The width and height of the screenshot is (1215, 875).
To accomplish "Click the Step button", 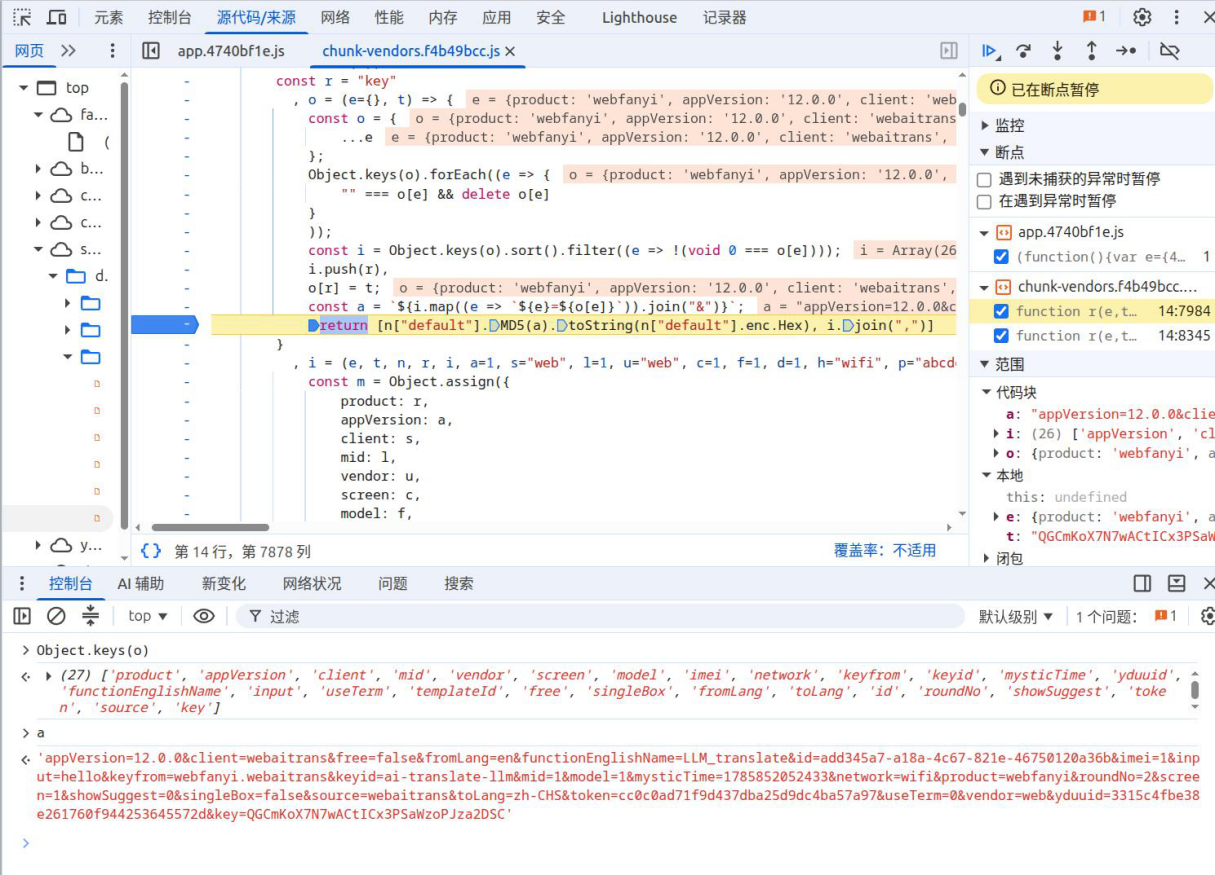I will (1126, 51).
